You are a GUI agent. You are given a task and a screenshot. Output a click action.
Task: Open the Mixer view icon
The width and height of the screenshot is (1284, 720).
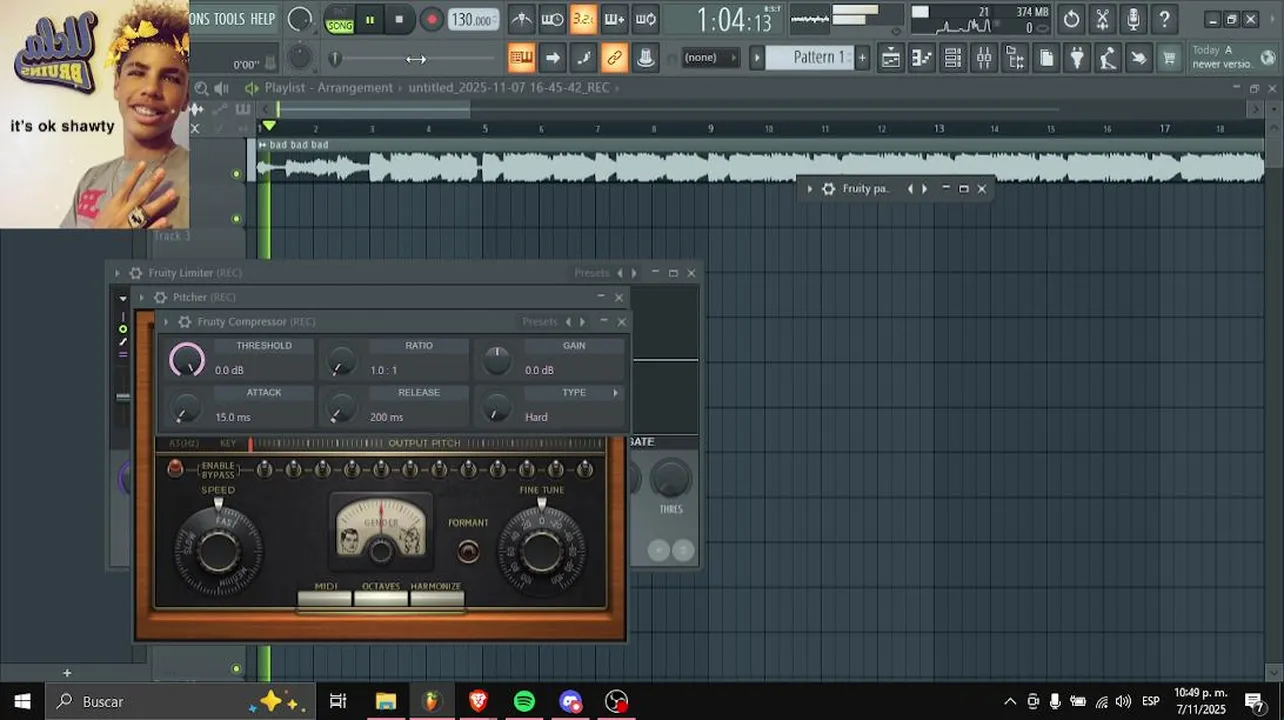coord(984,58)
